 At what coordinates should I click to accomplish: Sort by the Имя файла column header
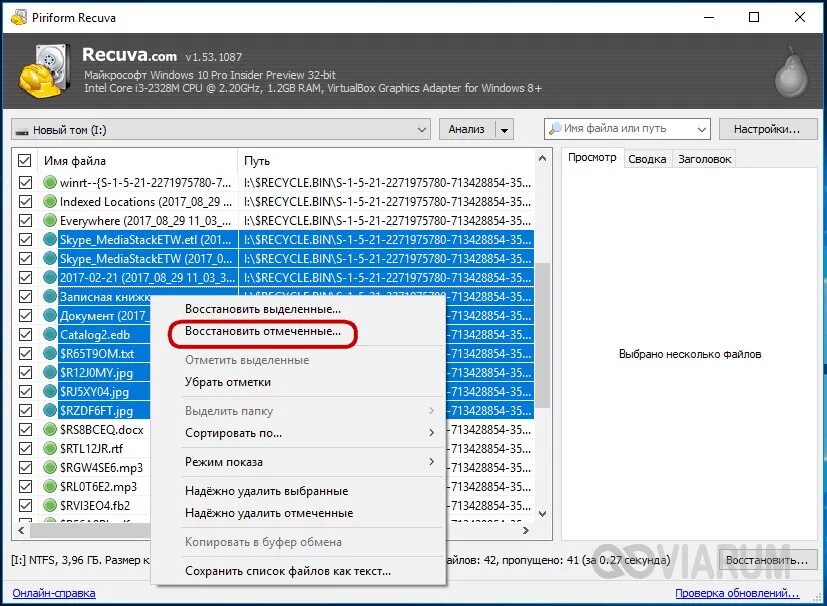[75, 161]
